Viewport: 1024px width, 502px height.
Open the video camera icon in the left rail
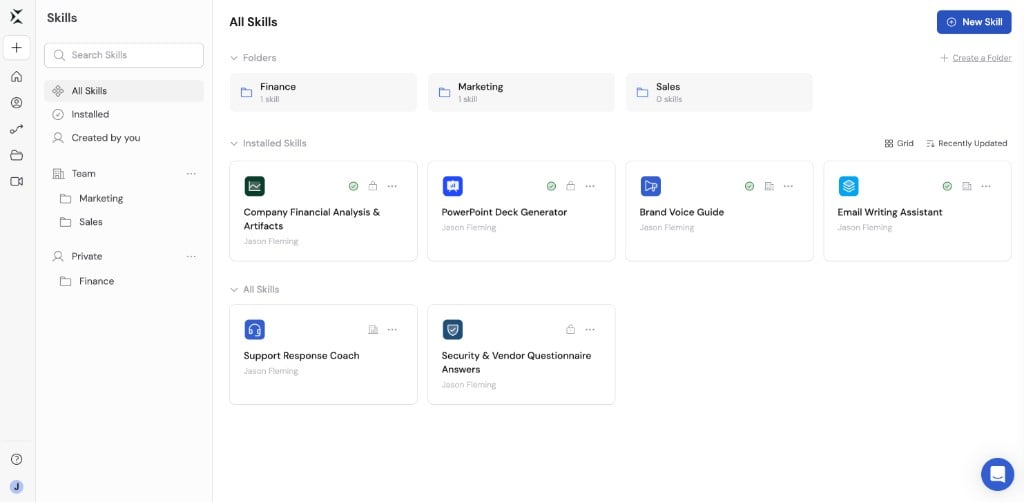point(17,181)
